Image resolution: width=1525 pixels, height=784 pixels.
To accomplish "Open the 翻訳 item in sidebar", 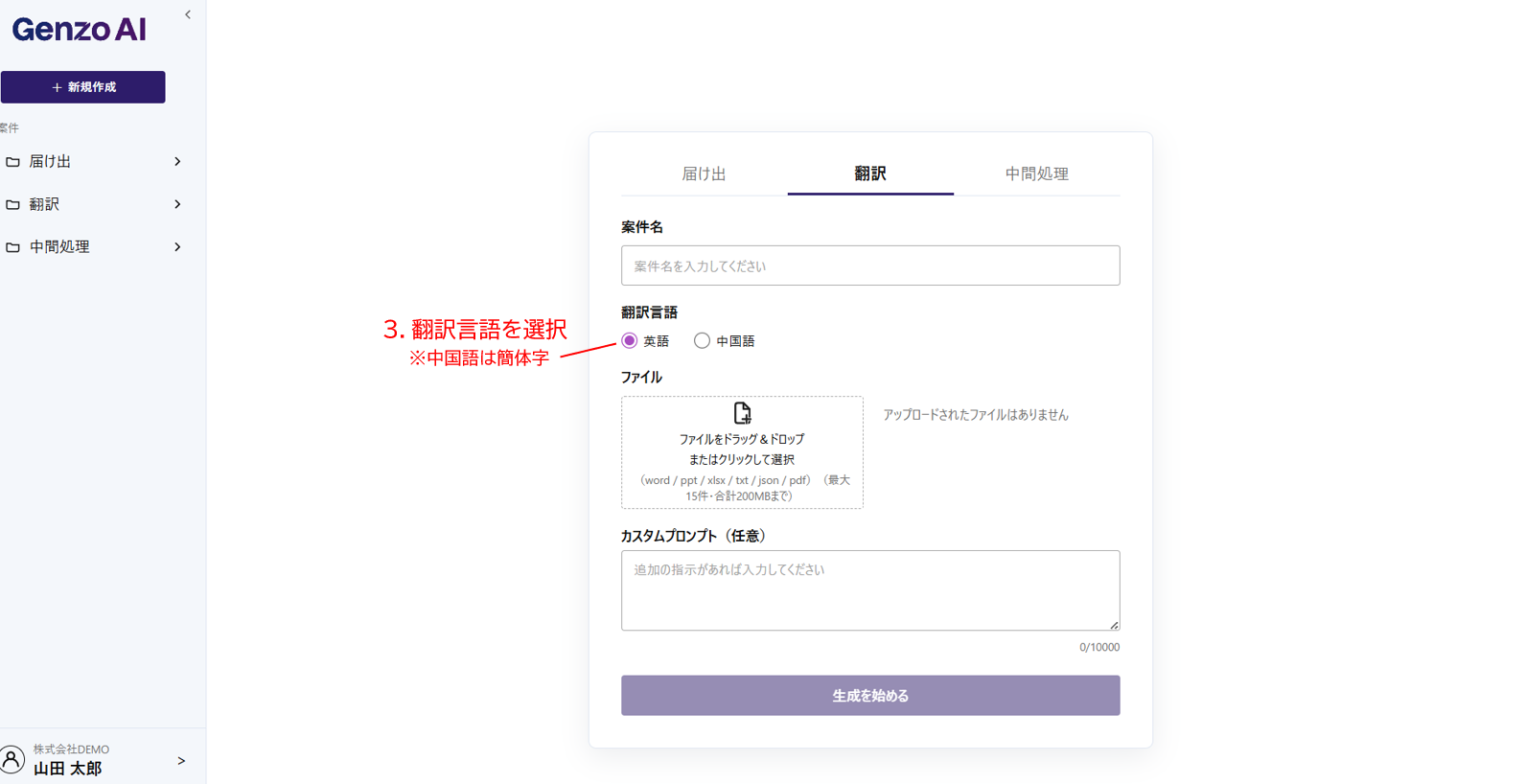I will 93,204.
